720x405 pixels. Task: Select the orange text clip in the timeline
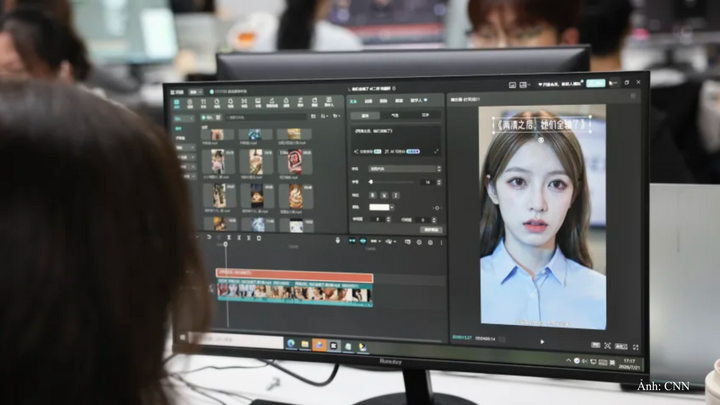[x=294, y=276]
